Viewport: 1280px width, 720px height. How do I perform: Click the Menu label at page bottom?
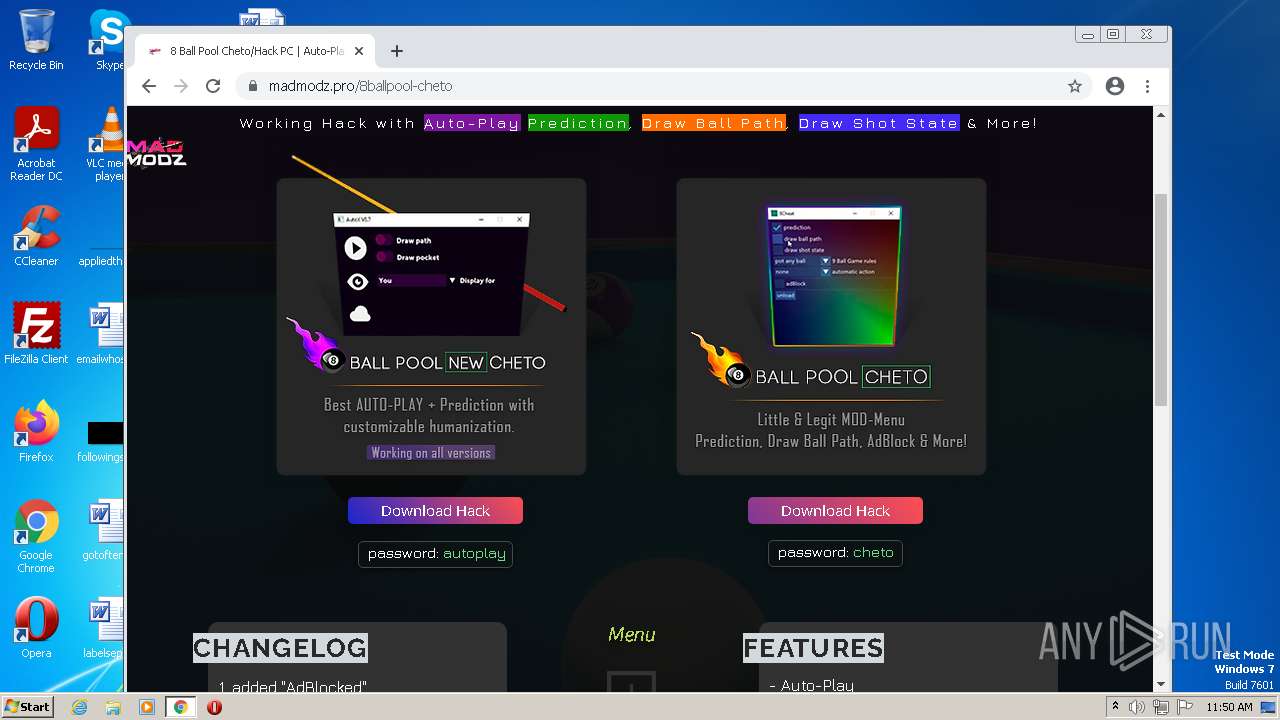632,634
